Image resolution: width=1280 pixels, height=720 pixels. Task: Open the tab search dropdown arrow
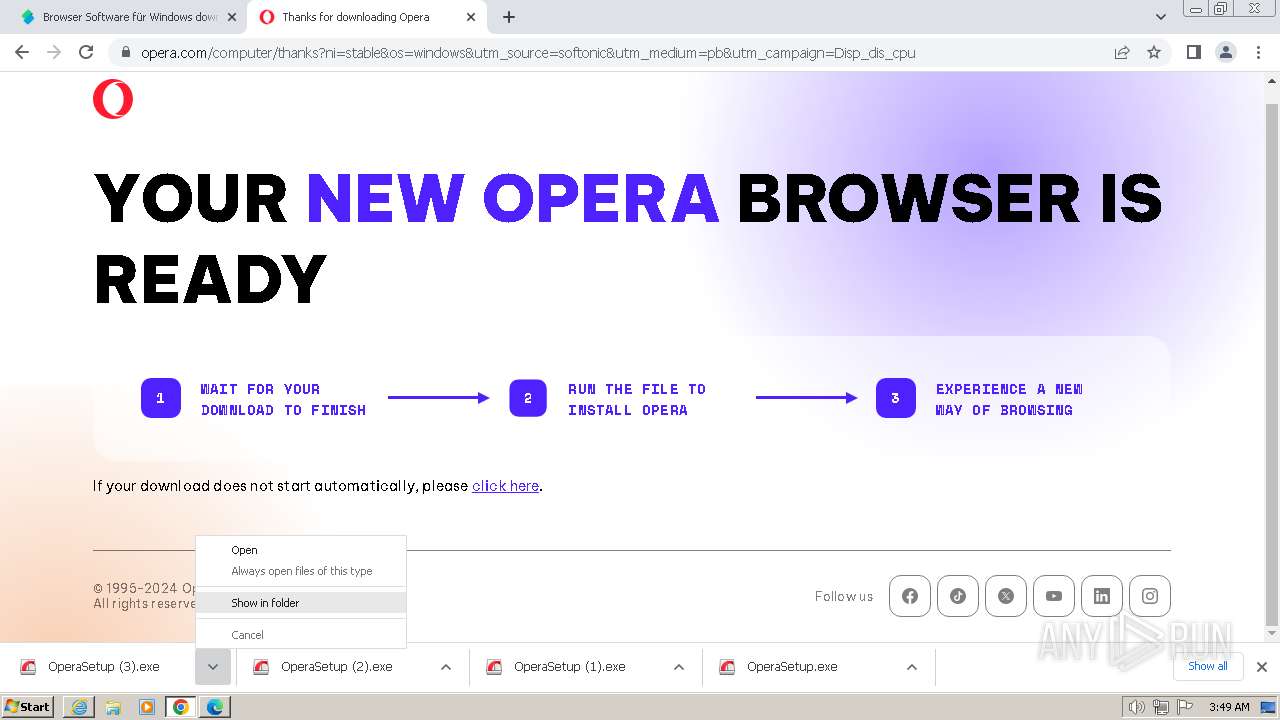click(1161, 17)
